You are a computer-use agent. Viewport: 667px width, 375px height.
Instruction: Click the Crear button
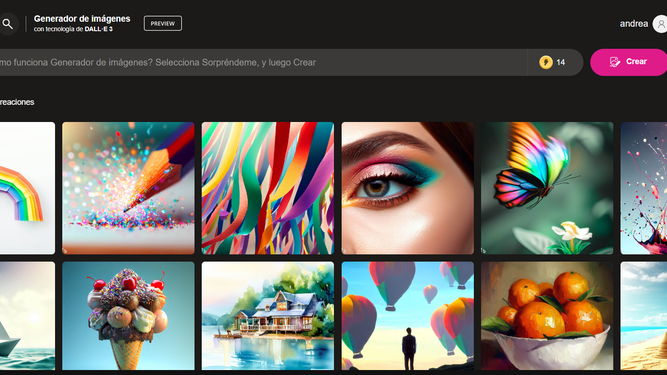tap(628, 62)
